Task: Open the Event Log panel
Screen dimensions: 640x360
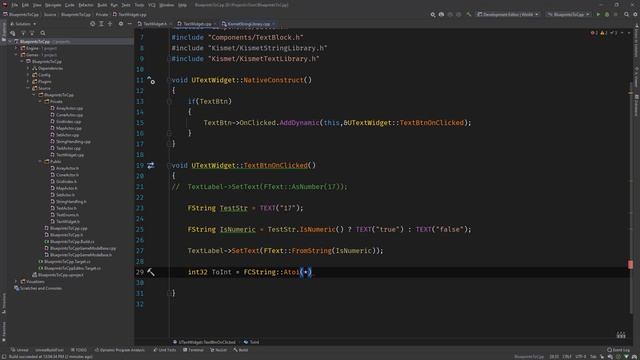Action: (618, 350)
